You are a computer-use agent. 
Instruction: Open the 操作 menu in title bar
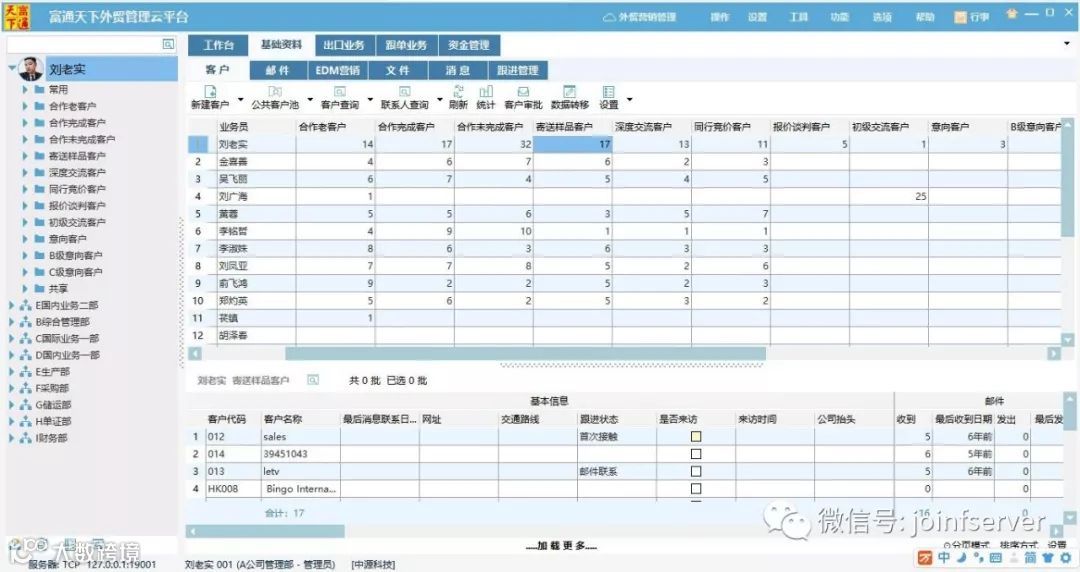pyautogui.click(x=720, y=17)
